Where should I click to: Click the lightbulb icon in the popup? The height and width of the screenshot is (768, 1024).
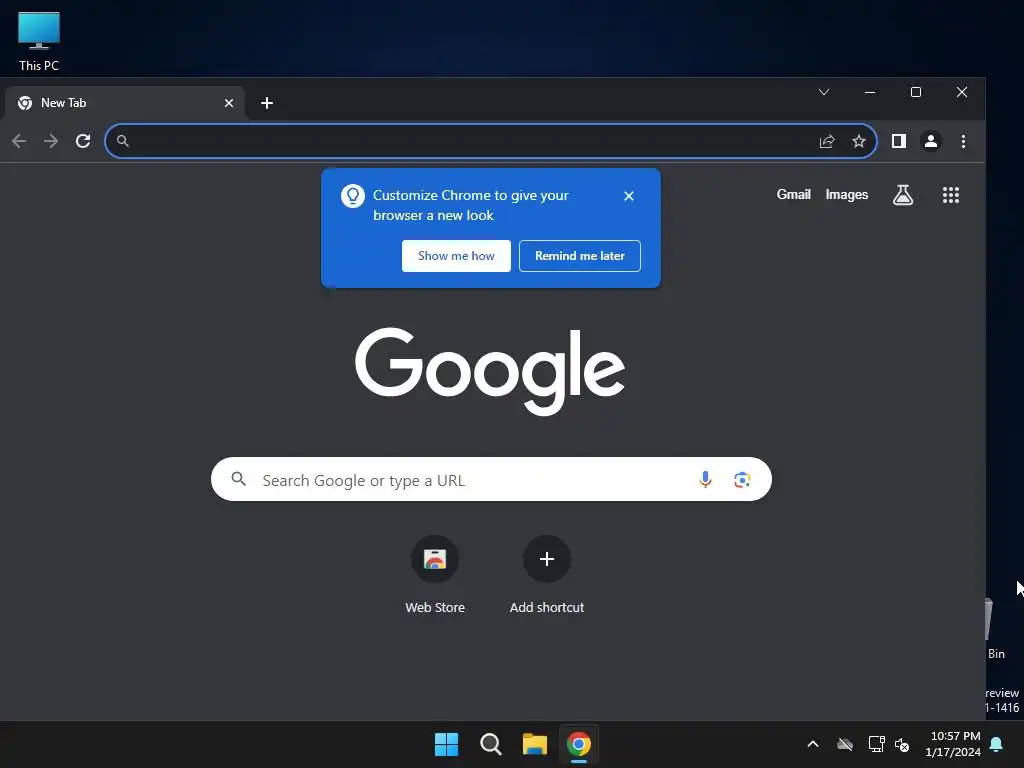[353, 196]
